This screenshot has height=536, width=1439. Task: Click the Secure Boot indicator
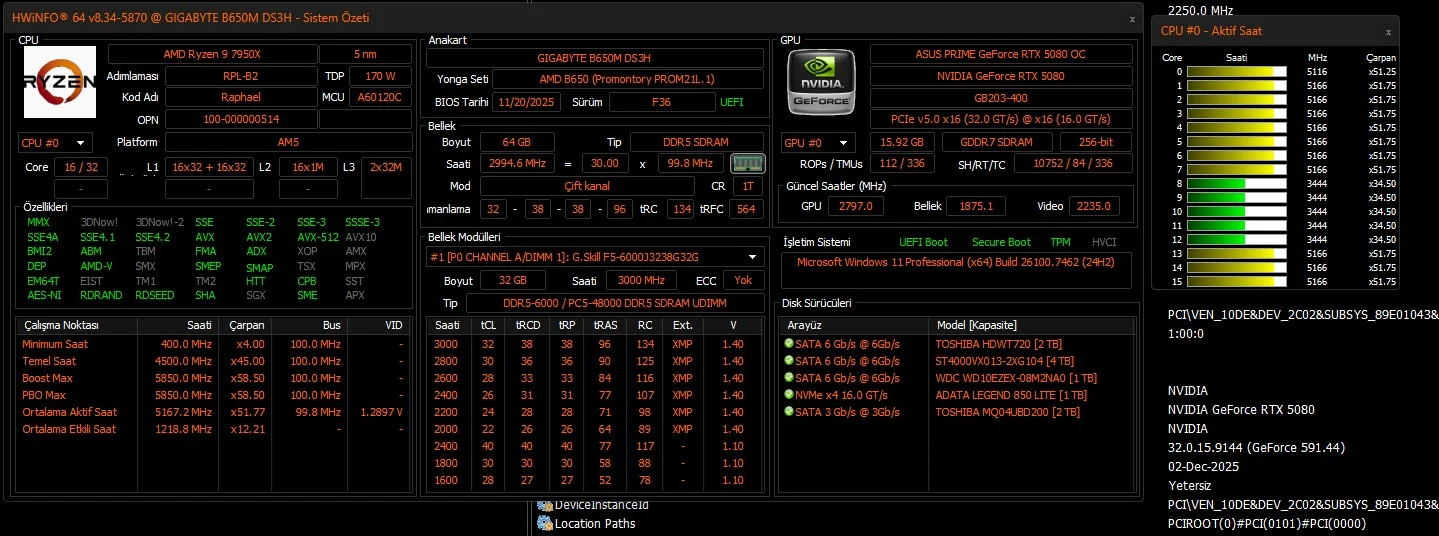pos(1001,242)
